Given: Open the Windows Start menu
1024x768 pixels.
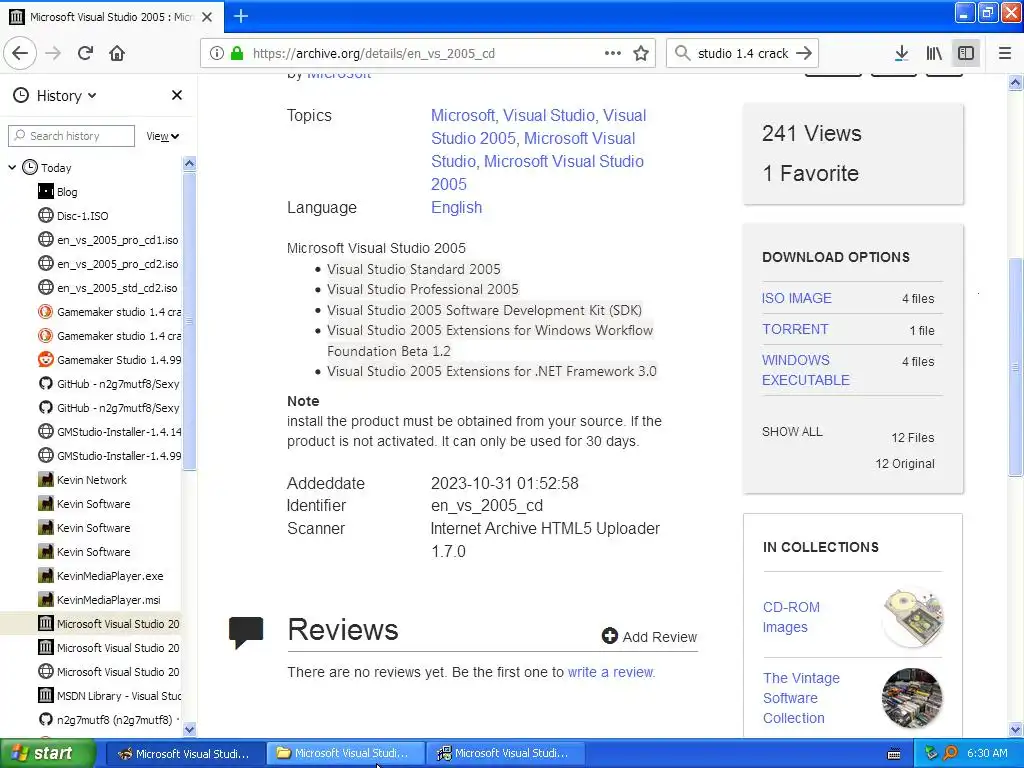Looking at the screenshot, I should [x=48, y=753].
